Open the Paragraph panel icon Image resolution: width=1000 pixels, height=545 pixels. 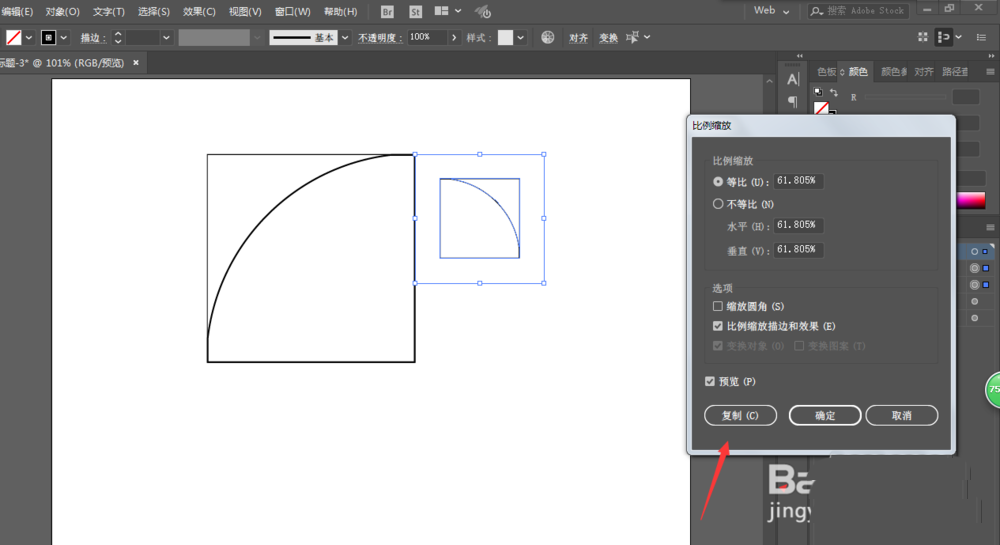point(793,101)
